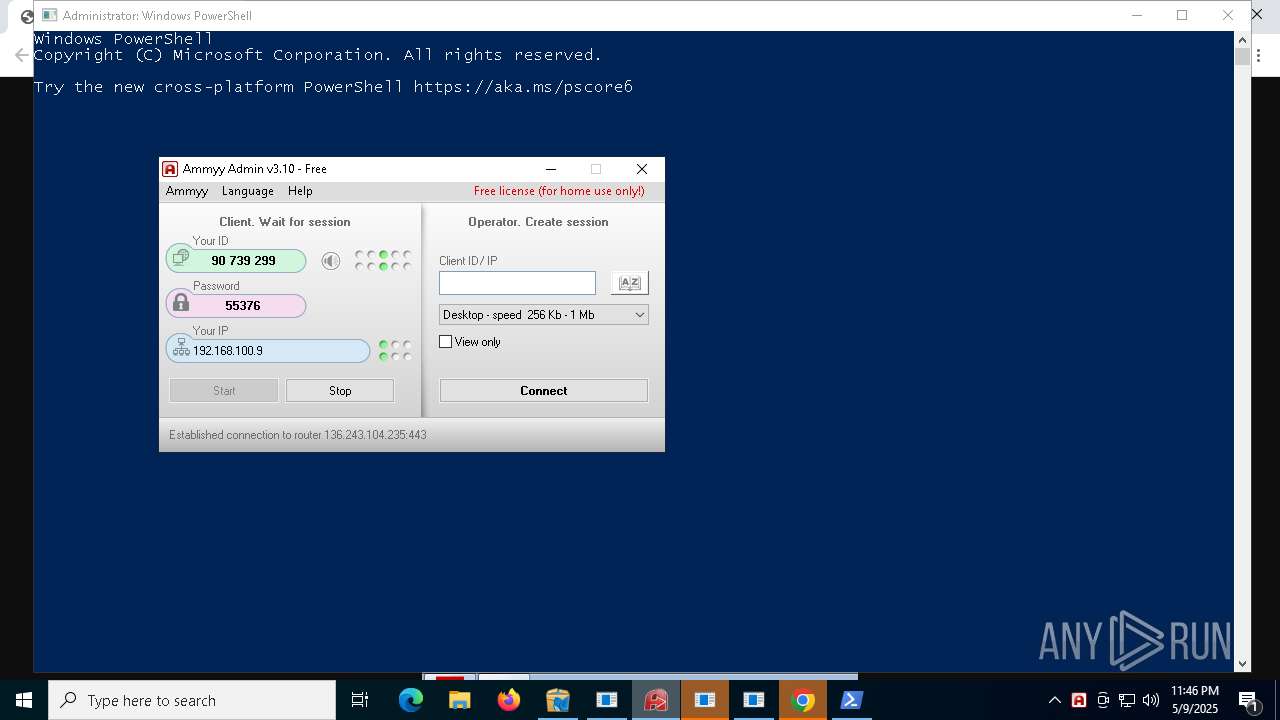This screenshot has height=720, width=1280.
Task: Click the Stop button
Action: tap(340, 391)
